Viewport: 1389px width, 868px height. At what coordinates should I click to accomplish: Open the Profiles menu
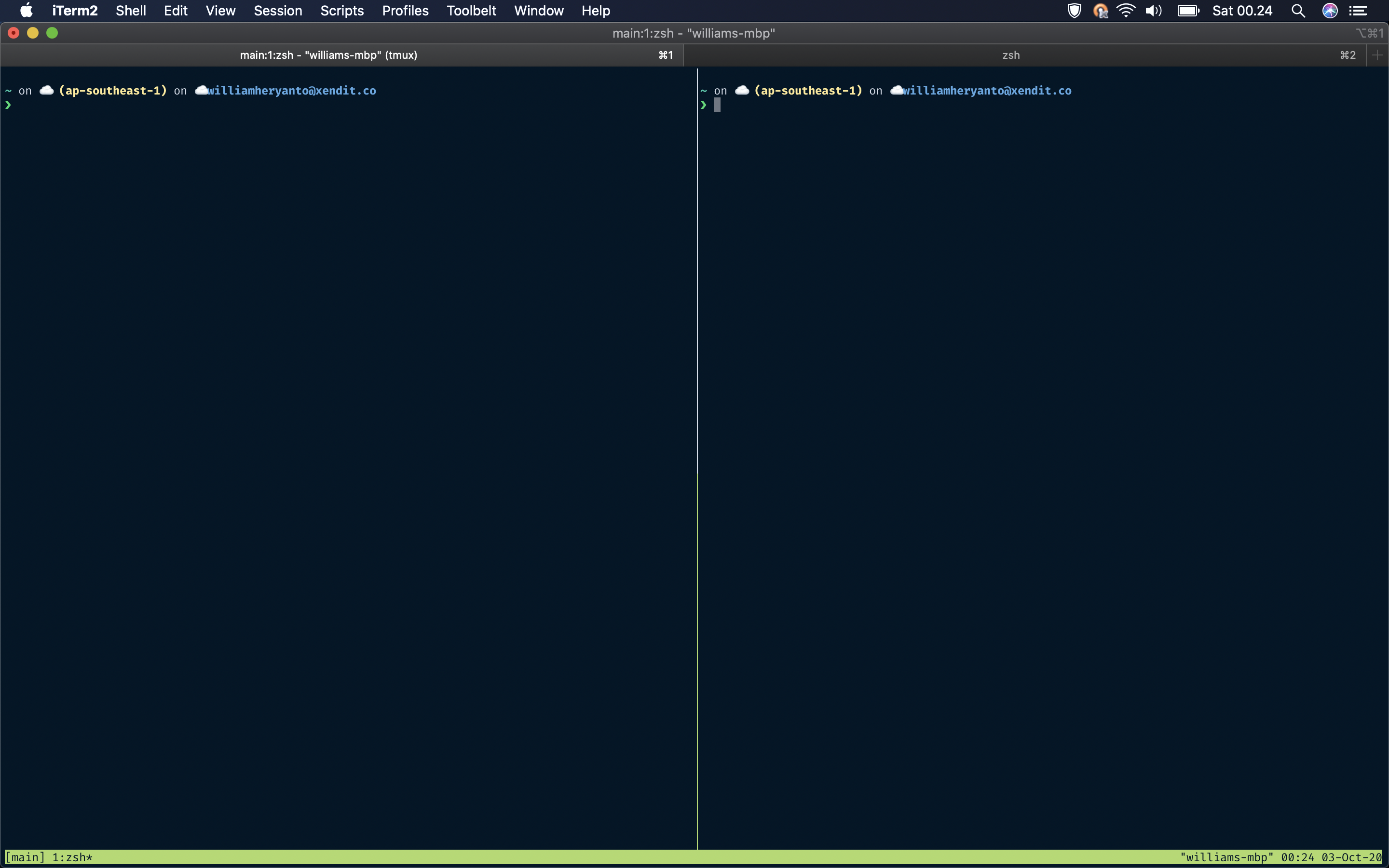(405, 10)
